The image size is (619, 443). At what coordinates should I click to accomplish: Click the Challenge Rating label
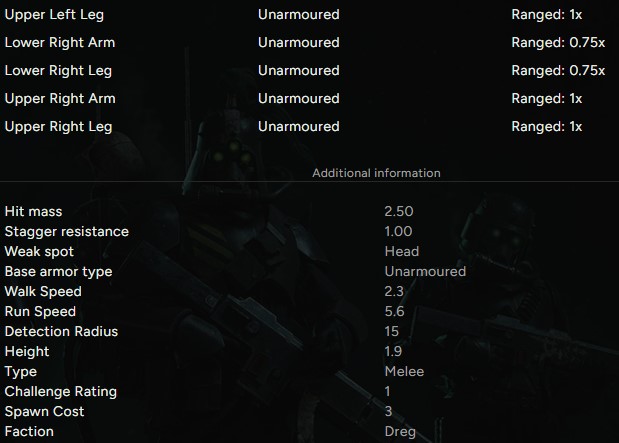(60, 392)
